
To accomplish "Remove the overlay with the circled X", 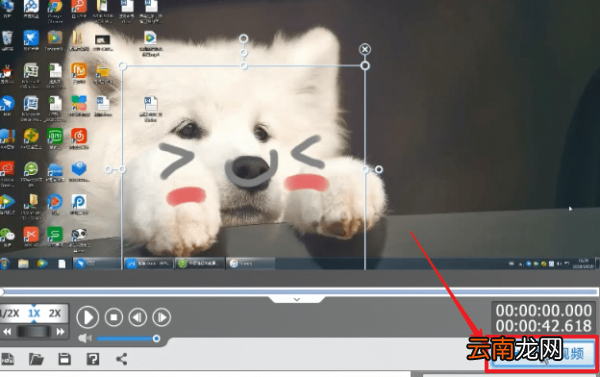I will click(x=365, y=49).
